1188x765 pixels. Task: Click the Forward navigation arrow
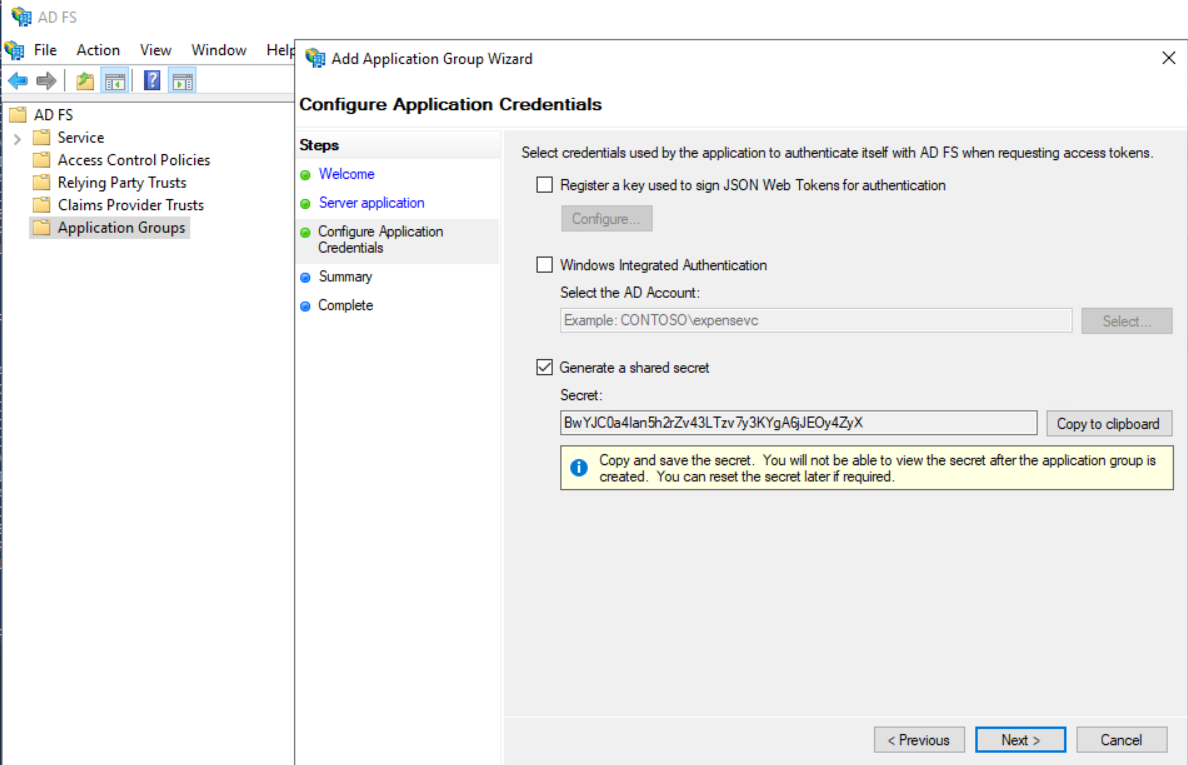pyautogui.click(x=46, y=80)
